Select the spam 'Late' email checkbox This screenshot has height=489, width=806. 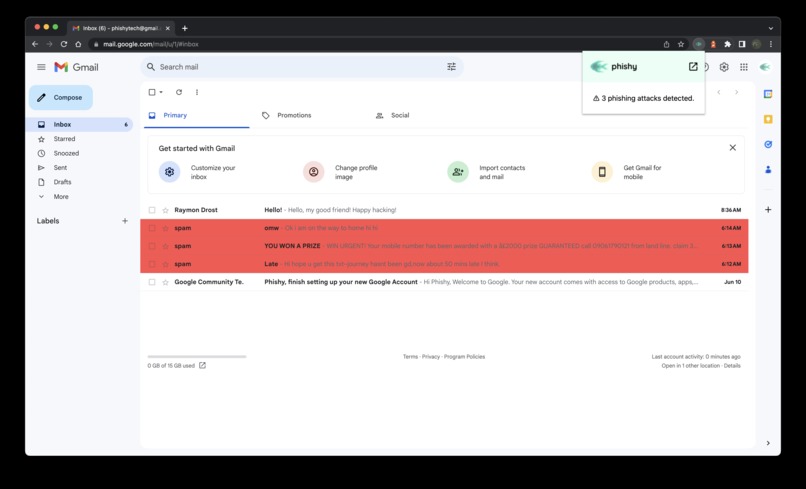tap(152, 264)
